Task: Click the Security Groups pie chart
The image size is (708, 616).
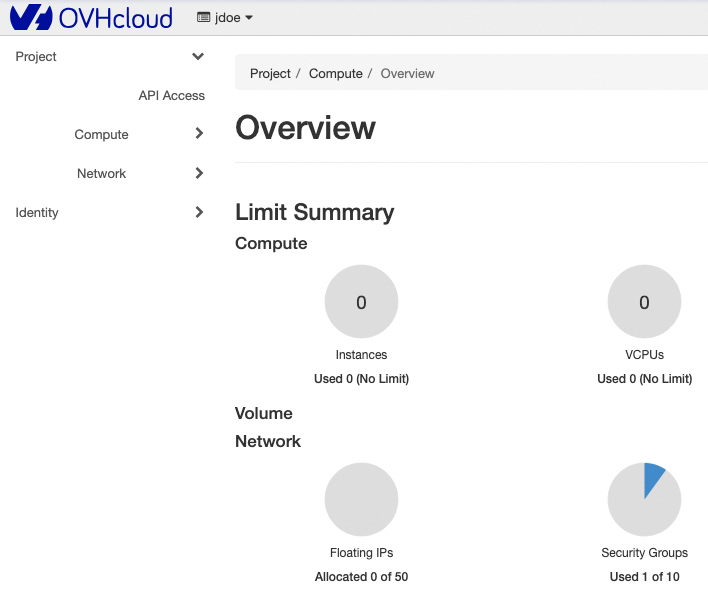Action: 644,500
